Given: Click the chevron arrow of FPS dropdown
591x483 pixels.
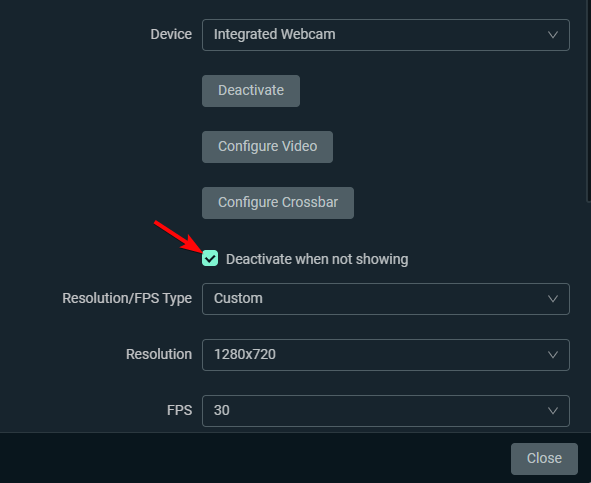Looking at the screenshot, I should point(553,411).
